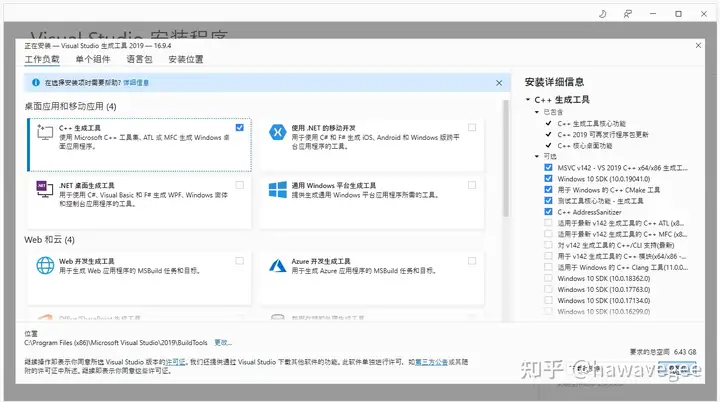Screen dimensions: 720x402
Task: Check Windows 10 SDK (10.0.17763.0)
Action: click(x=548, y=289)
